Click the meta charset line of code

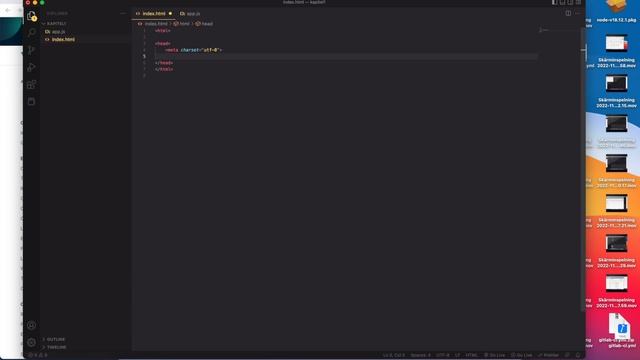[x=193, y=50]
